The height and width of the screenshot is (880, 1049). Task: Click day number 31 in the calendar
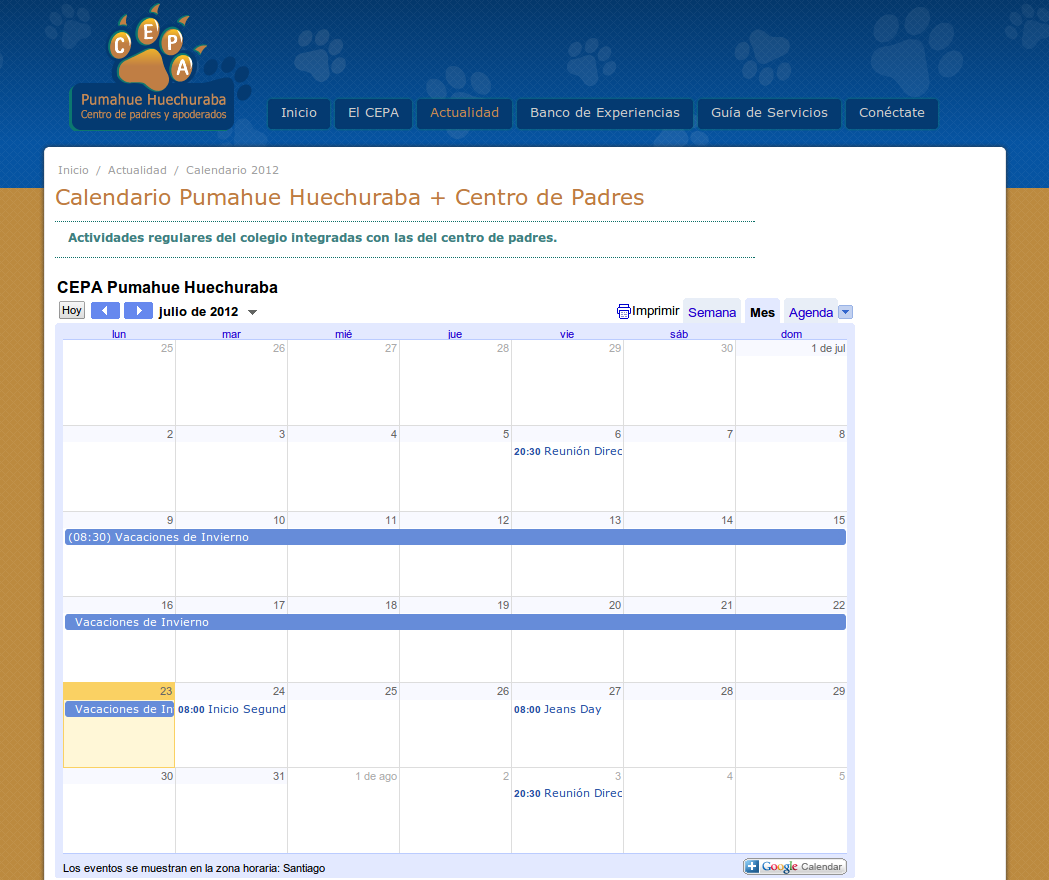coord(279,776)
